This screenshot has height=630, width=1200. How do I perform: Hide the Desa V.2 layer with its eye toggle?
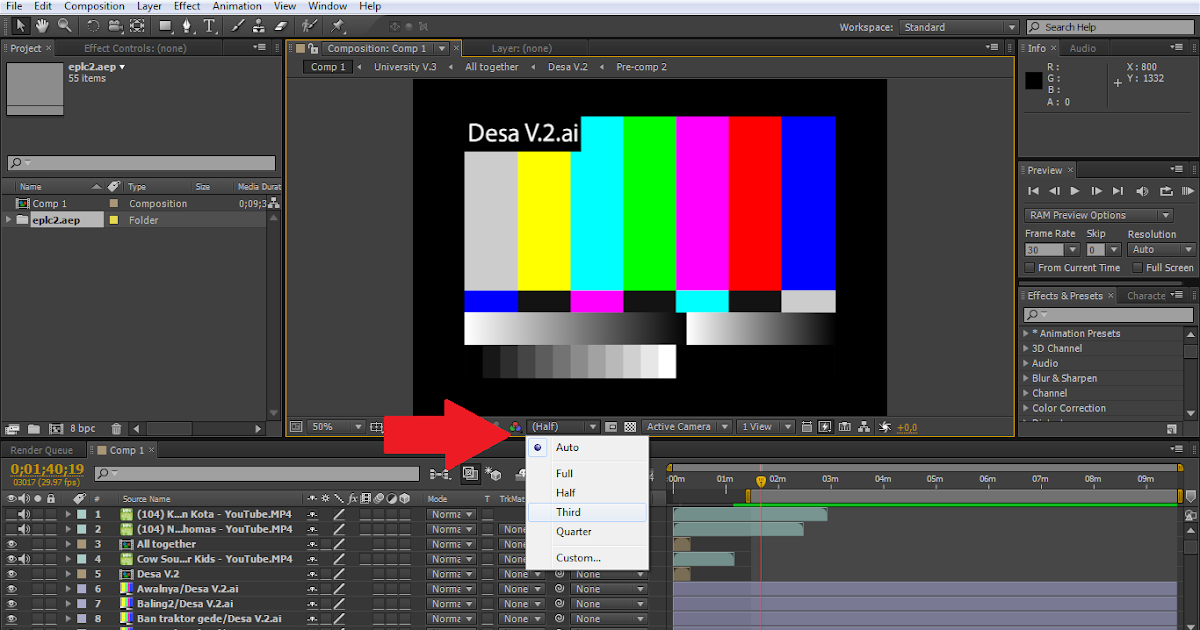11,574
